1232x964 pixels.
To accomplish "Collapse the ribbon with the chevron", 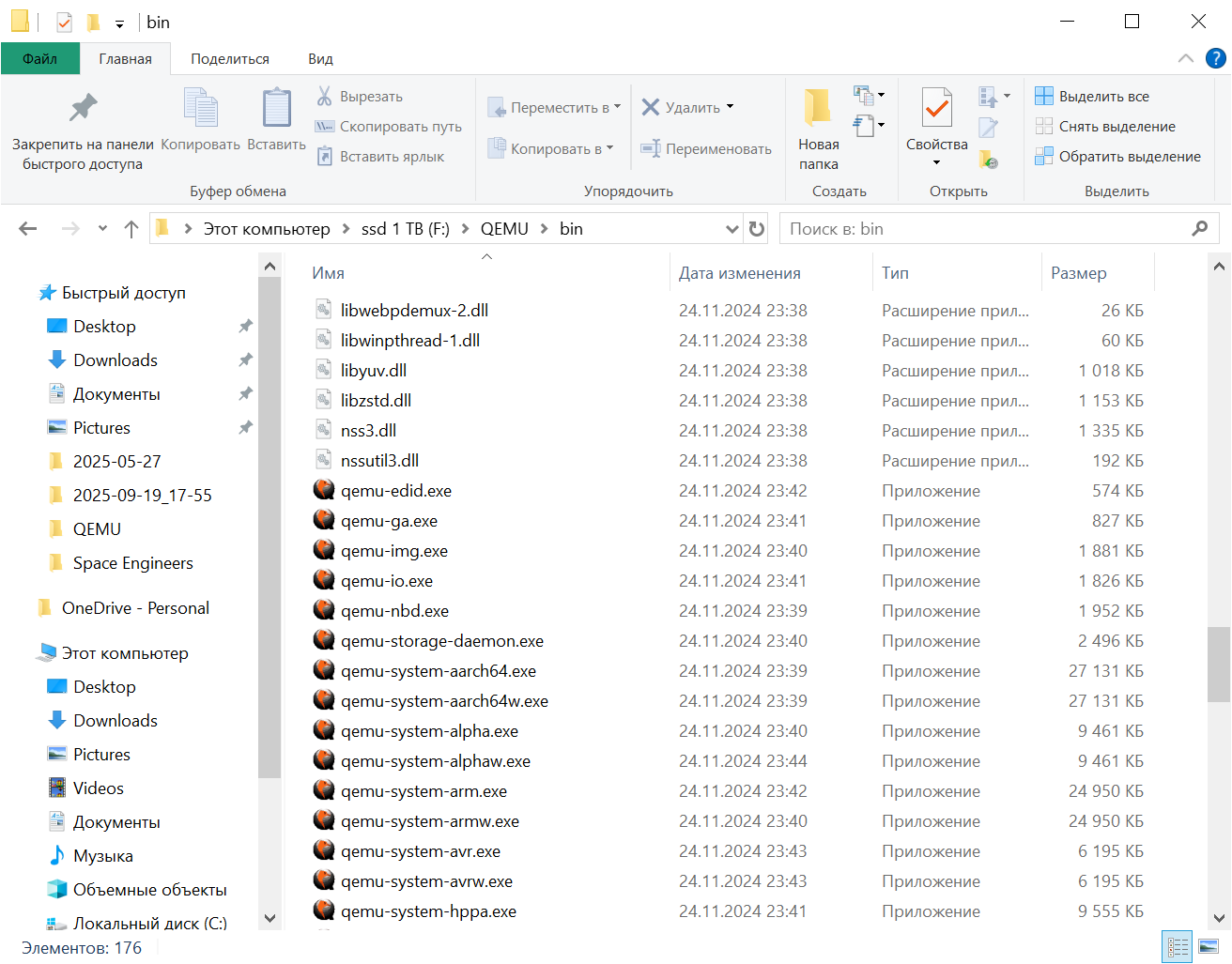I will point(1186,58).
